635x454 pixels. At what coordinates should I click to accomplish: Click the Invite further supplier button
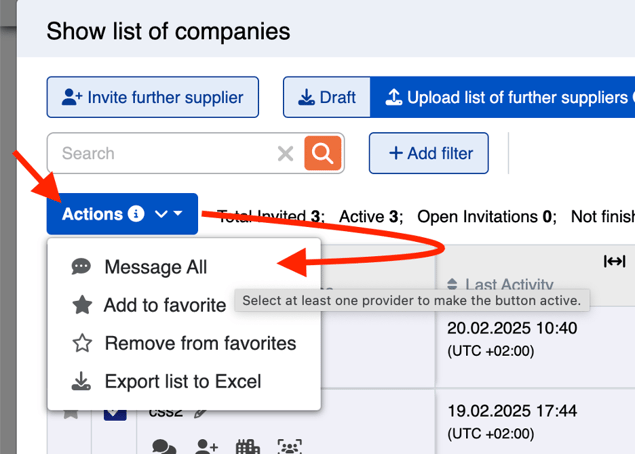coord(153,97)
